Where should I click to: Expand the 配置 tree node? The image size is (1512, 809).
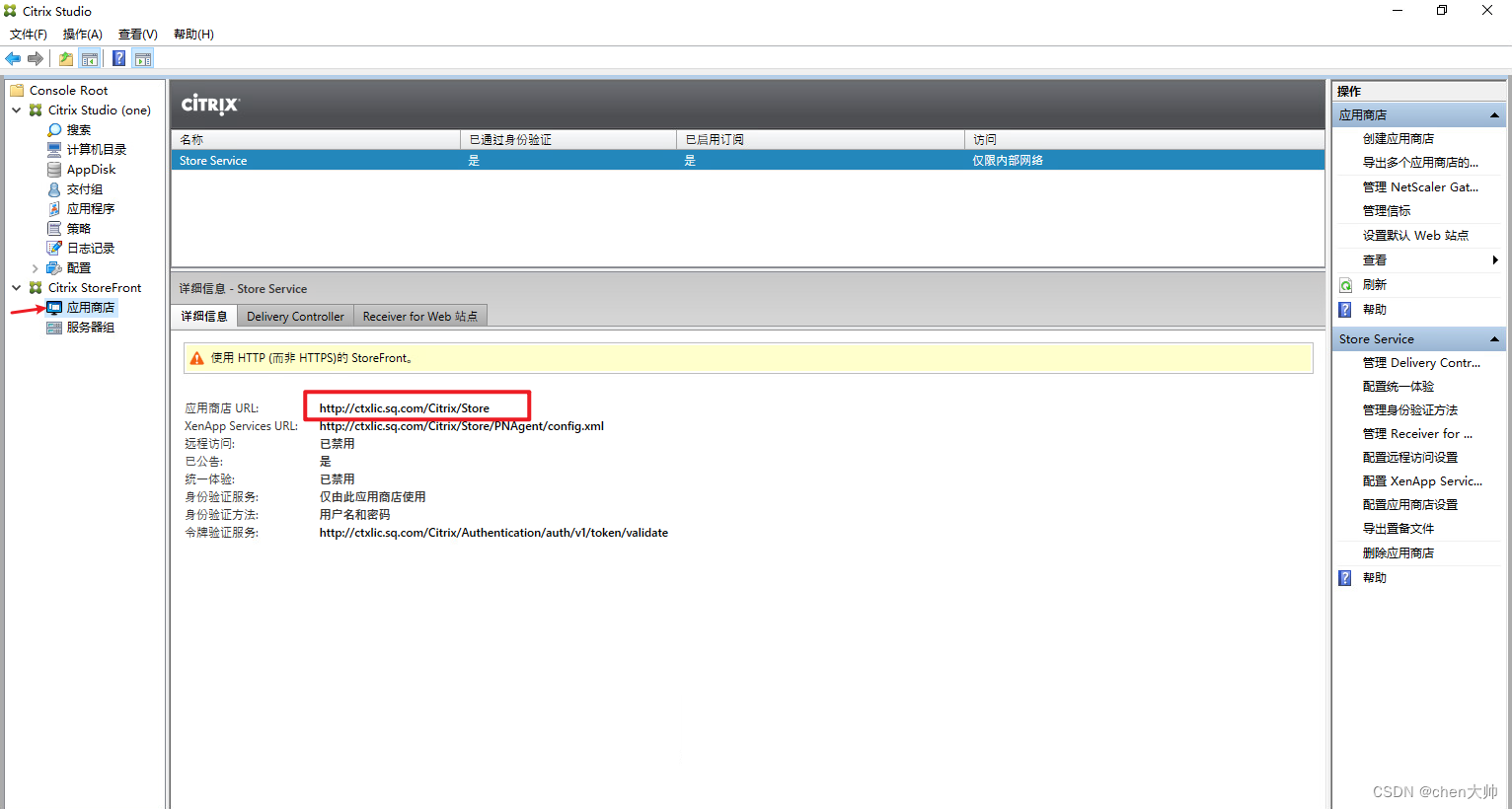click(x=36, y=268)
